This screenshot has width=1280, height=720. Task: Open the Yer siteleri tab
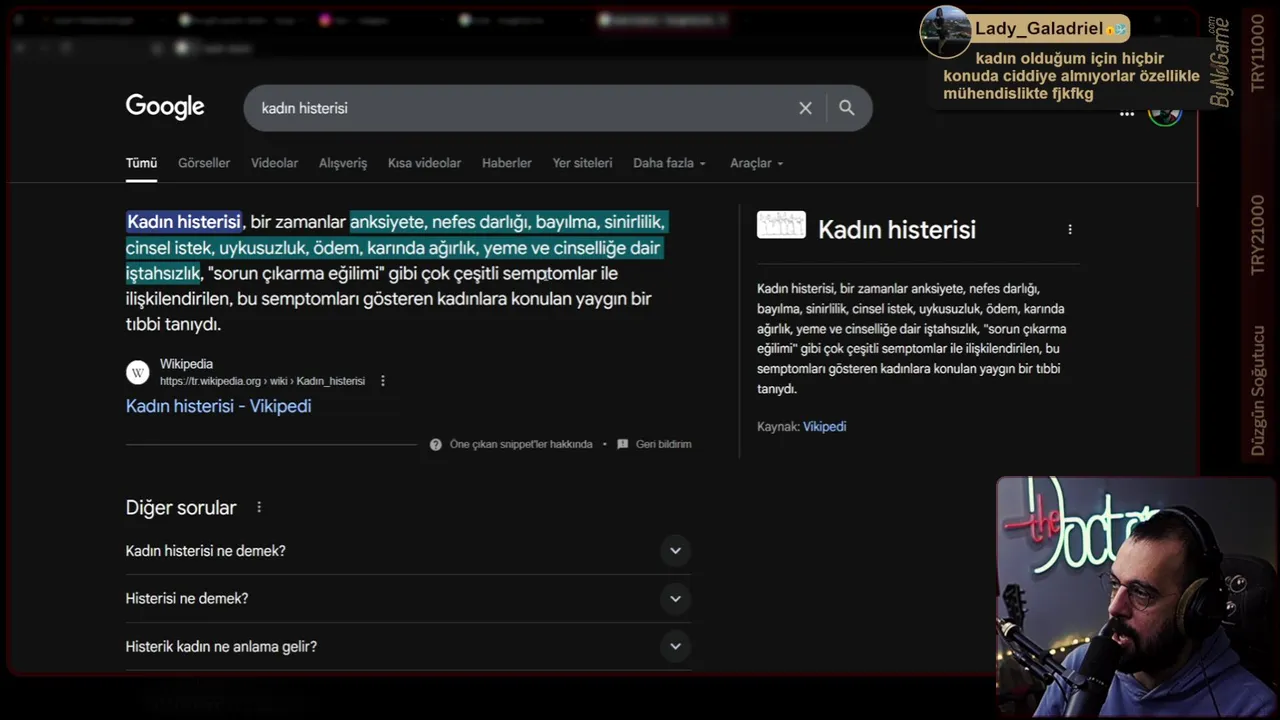coord(582,163)
